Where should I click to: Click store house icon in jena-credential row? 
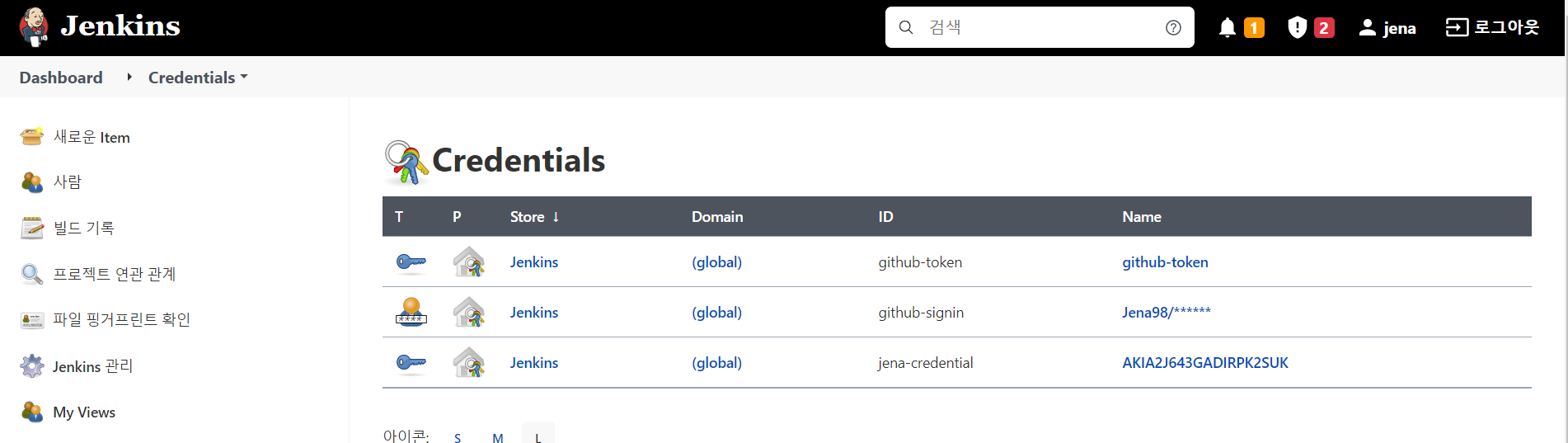click(469, 362)
